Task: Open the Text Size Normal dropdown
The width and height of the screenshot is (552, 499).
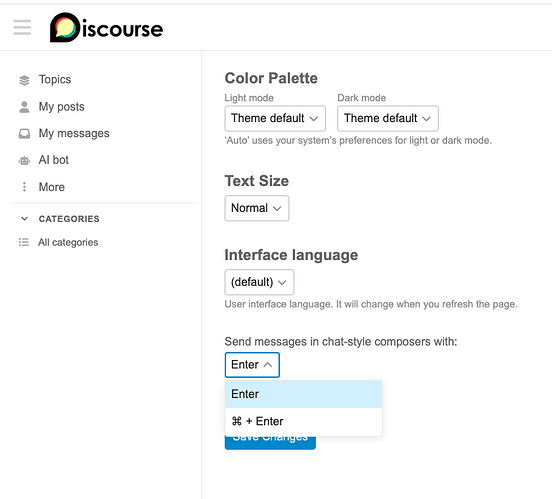Action: (257, 208)
